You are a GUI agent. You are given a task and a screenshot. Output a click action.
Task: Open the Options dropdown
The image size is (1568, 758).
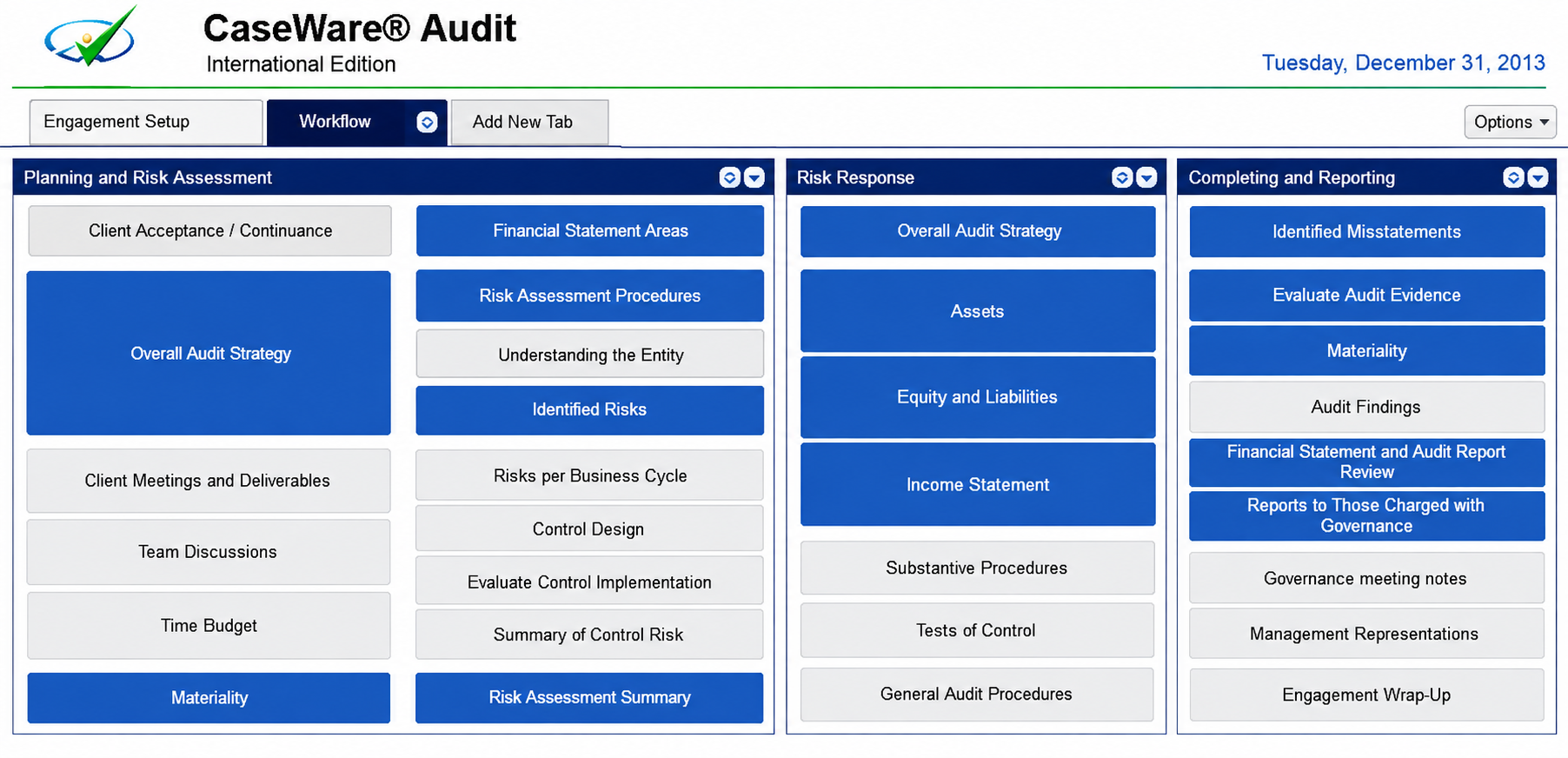coord(1511,122)
